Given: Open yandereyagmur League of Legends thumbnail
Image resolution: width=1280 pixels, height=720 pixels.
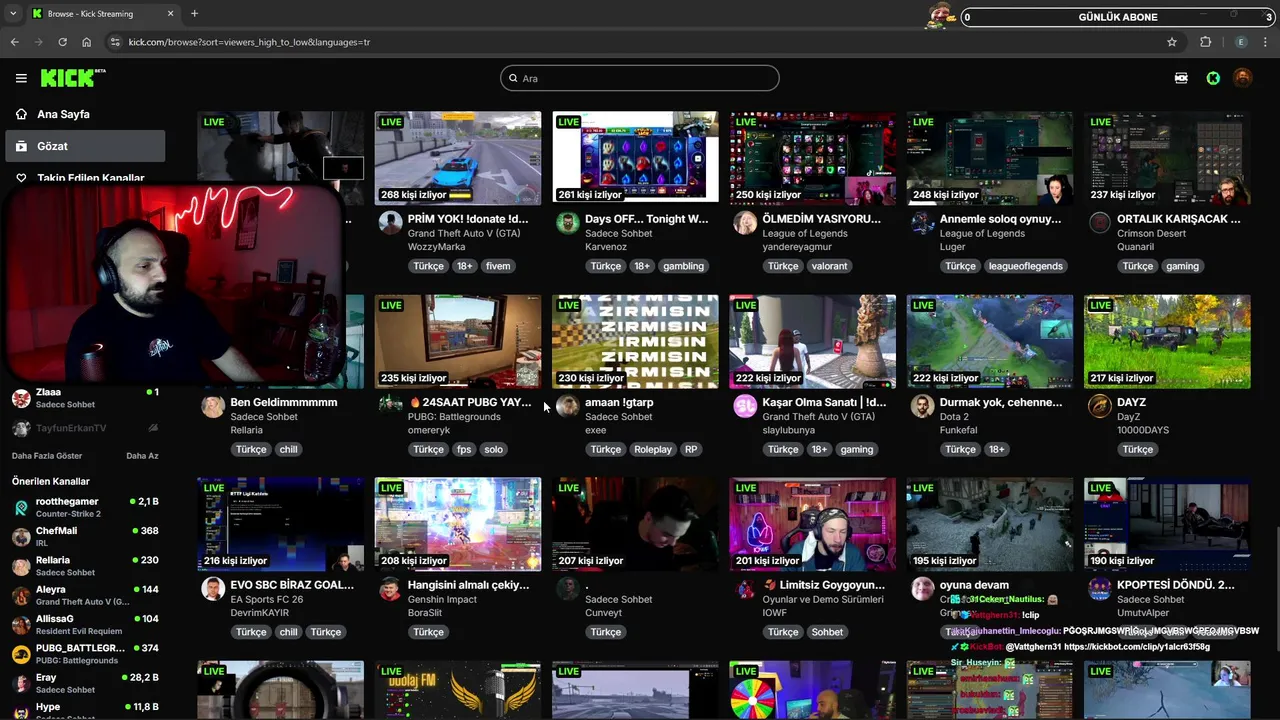Looking at the screenshot, I should point(813,158).
